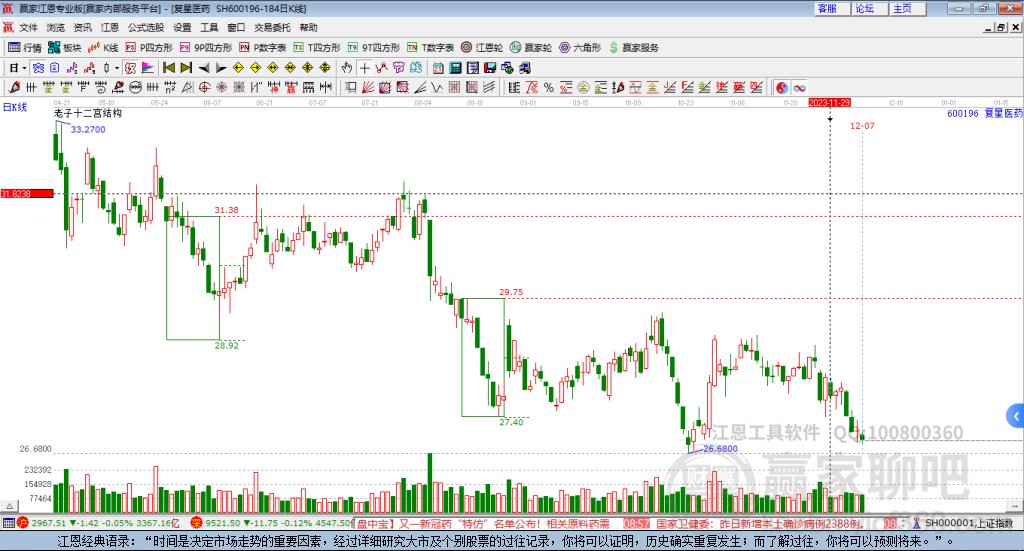Open the 六角形 hexagon tool
Viewport: 1024px width, 551px height.
point(580,48)
